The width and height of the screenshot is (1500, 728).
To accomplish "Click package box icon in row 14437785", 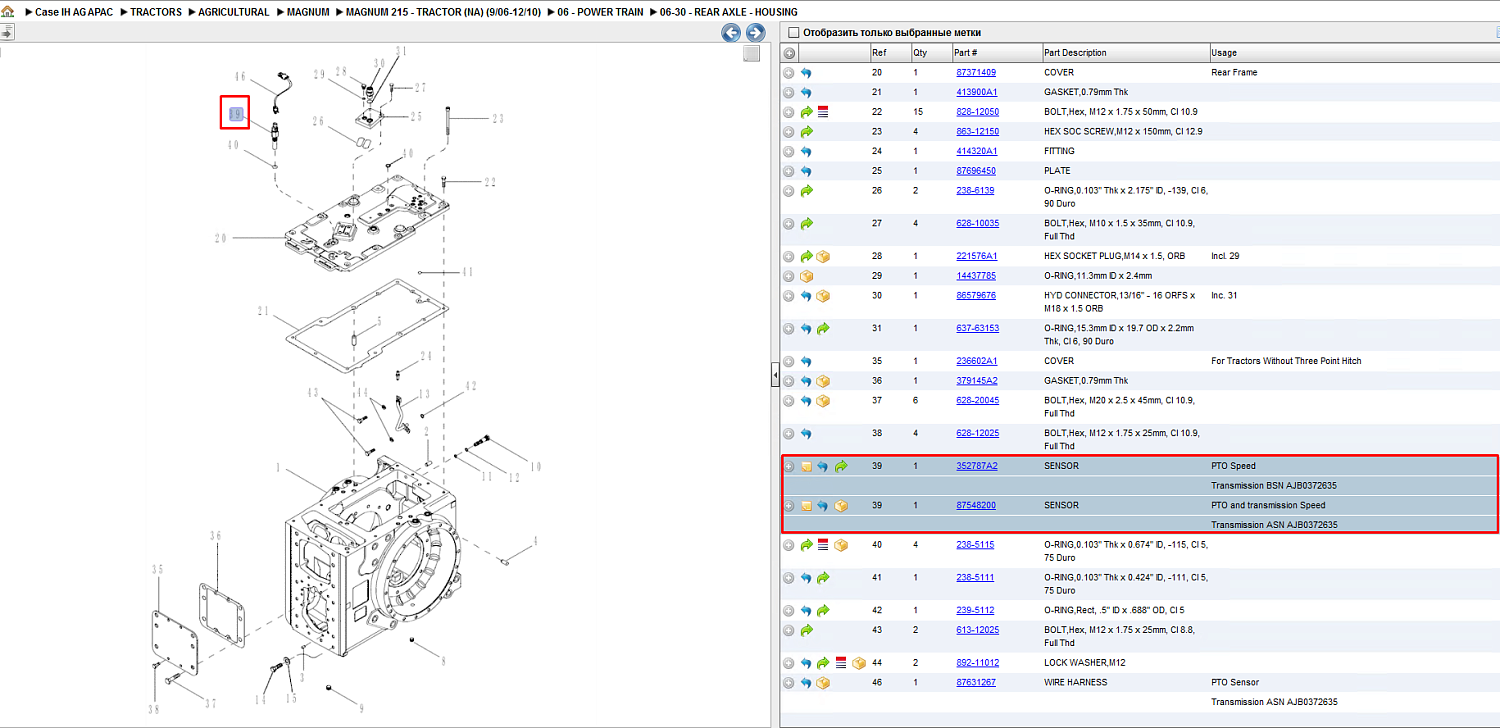I will (806, 276).
